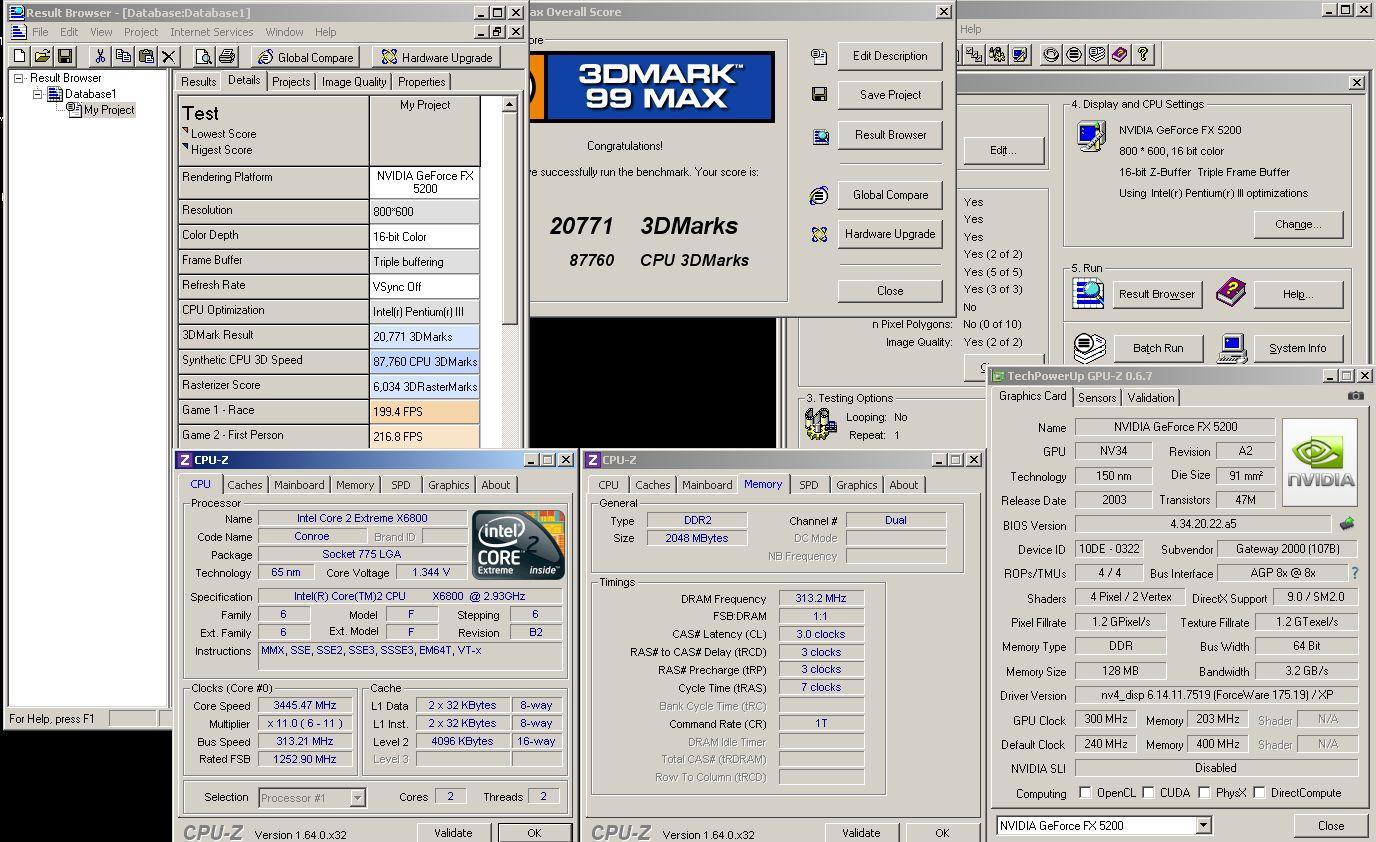The height and width of the screenshot is (842, 1376).
Task: Click the icon beside Hardware Upgrade score button
Action: click(x=819, y=235)
